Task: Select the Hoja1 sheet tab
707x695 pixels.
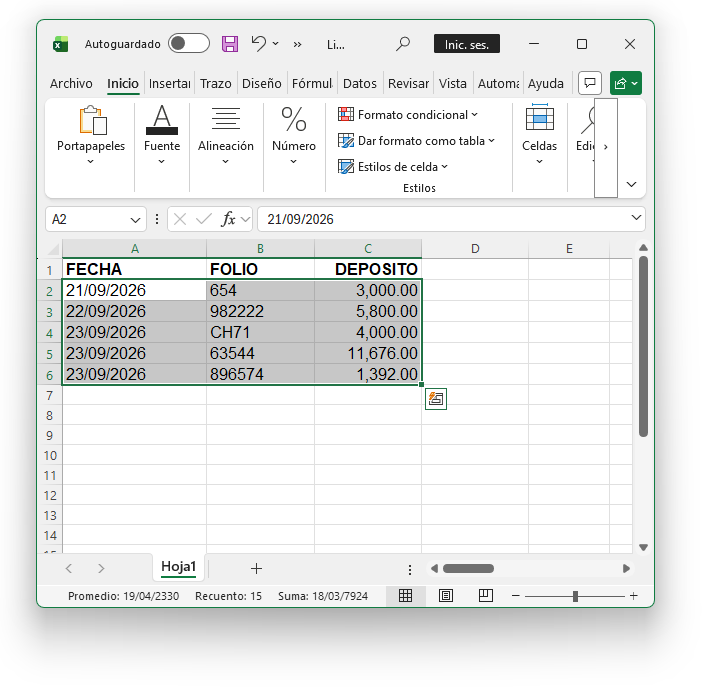Action: pyautogui.click(x=179, y=567)
